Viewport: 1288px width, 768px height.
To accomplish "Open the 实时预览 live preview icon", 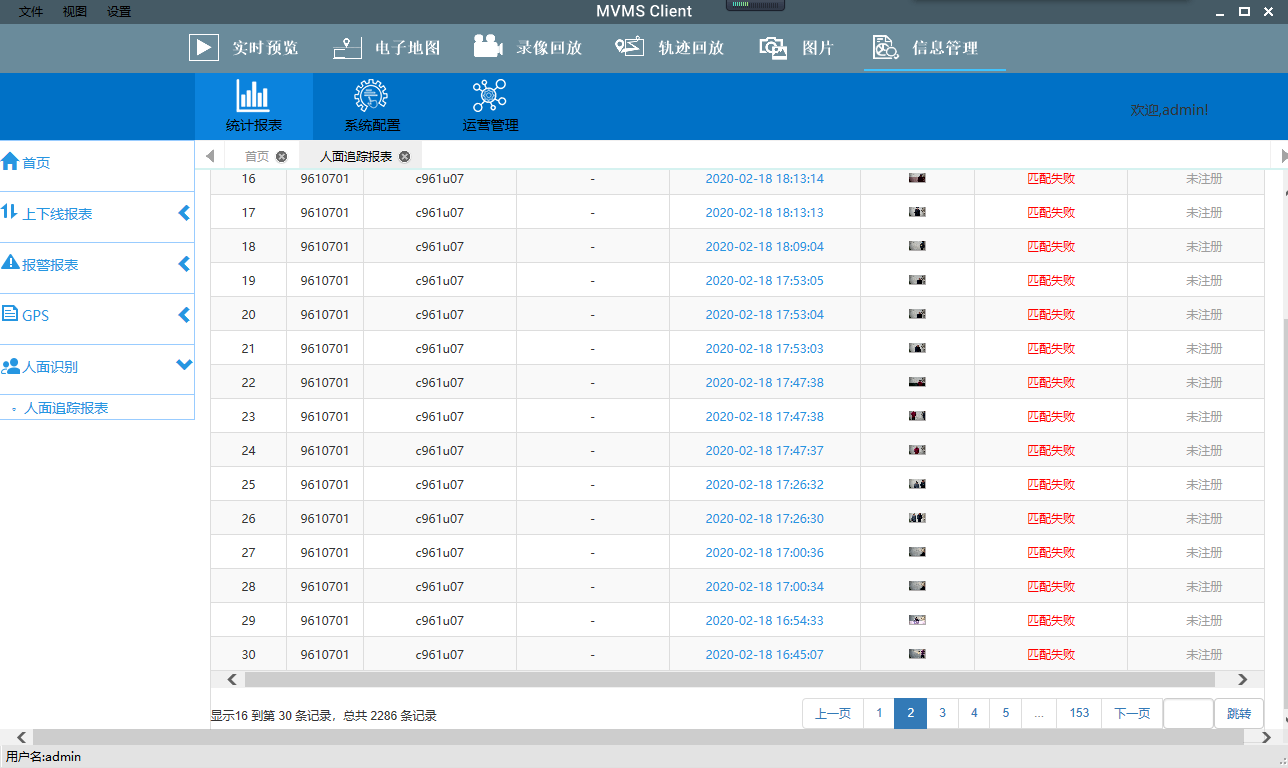I will click(204, 48).
